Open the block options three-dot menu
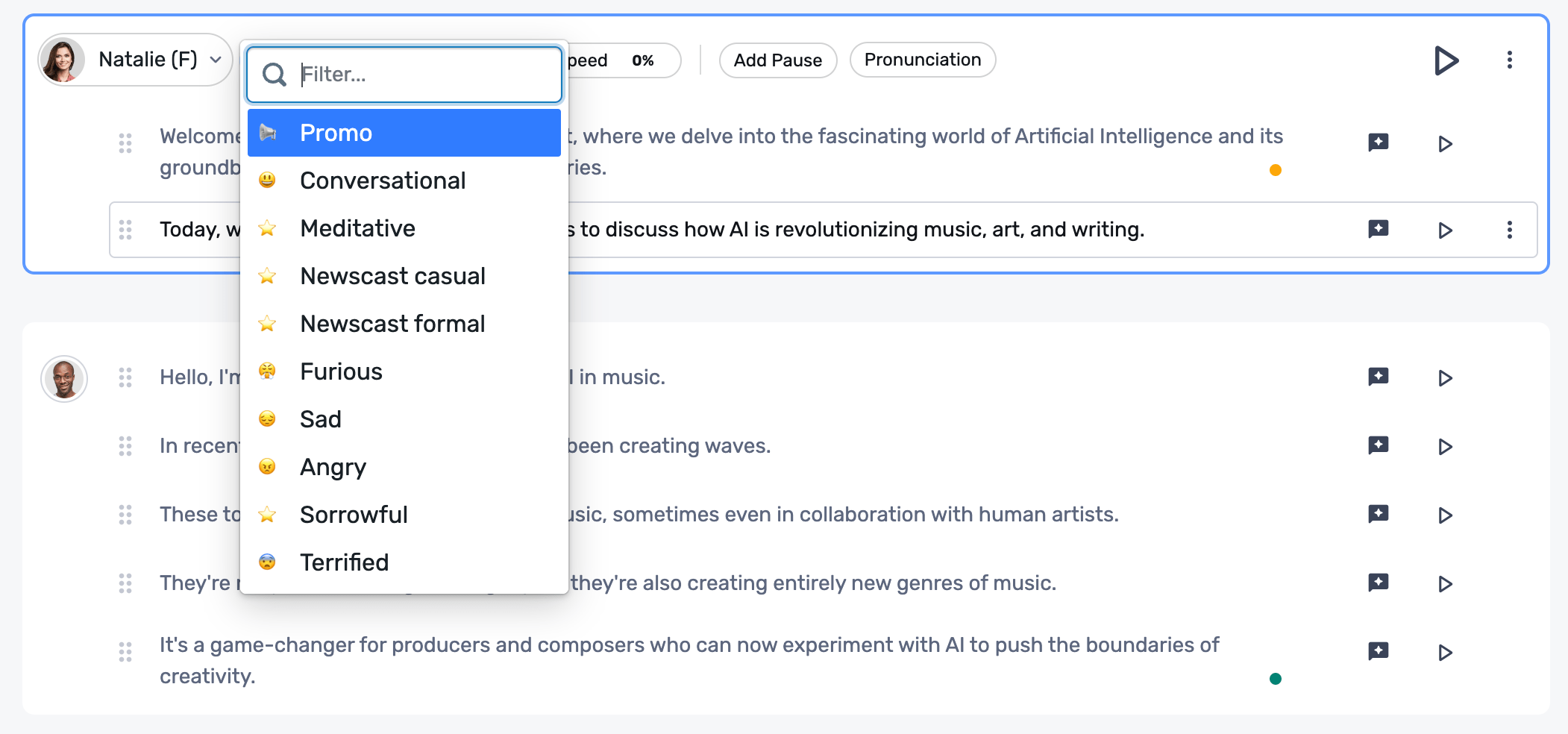The width and height of the screenshot is (1568, 734). click(x=1509, y=60)
